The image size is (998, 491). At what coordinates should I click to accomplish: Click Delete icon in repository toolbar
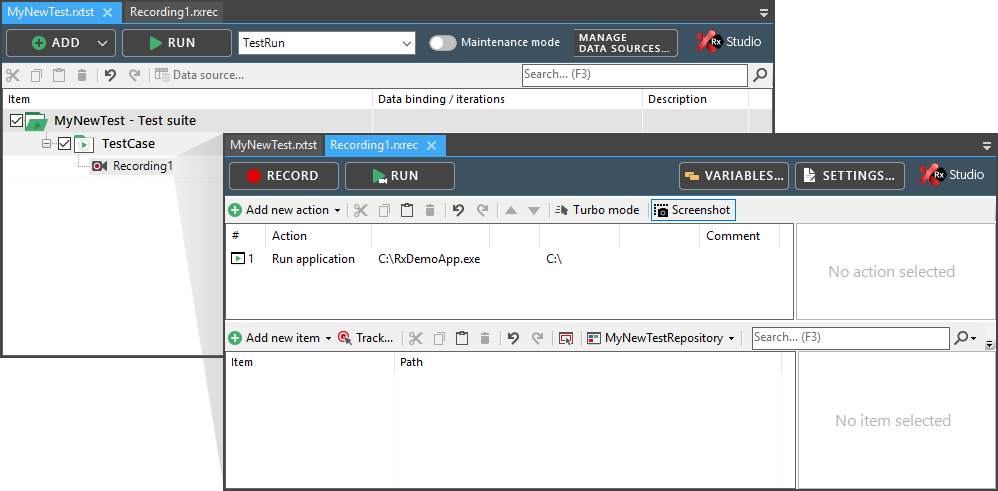[x=485, y=338]
